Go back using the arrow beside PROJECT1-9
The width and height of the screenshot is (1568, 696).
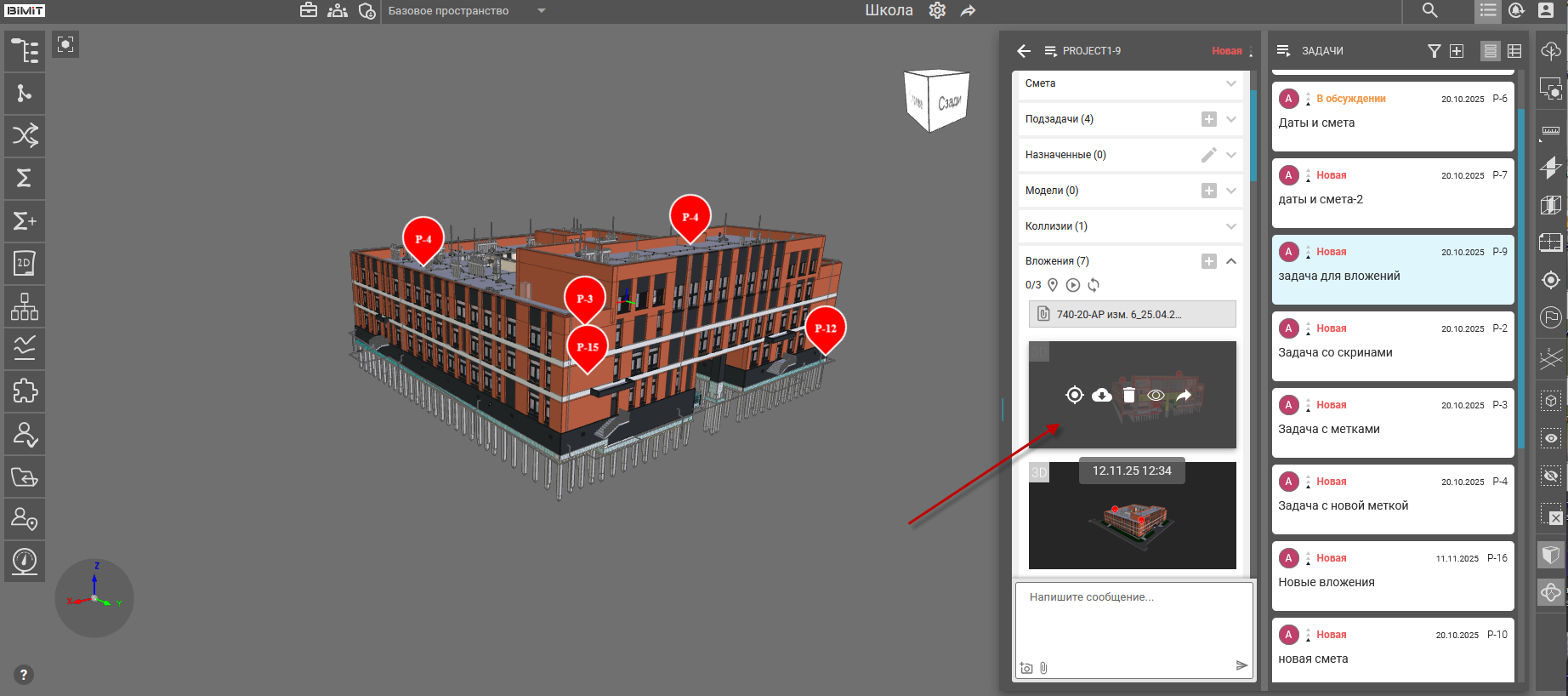click(x=1024, y=51)
